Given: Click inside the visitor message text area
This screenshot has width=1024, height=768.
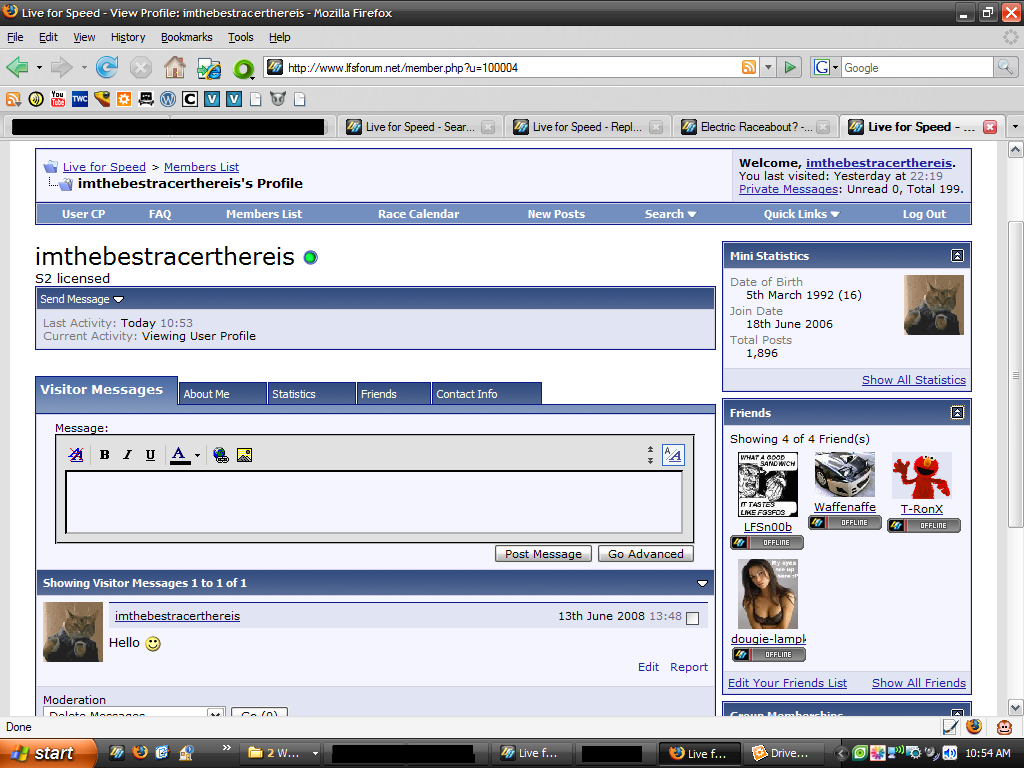Looking at the screenshot, I should pyautogui.click(x=374, y=502).
